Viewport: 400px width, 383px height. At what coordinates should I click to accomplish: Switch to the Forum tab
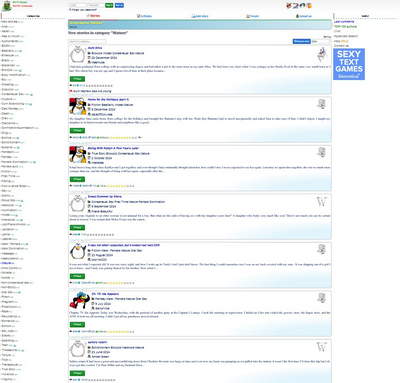click(252, 16)
